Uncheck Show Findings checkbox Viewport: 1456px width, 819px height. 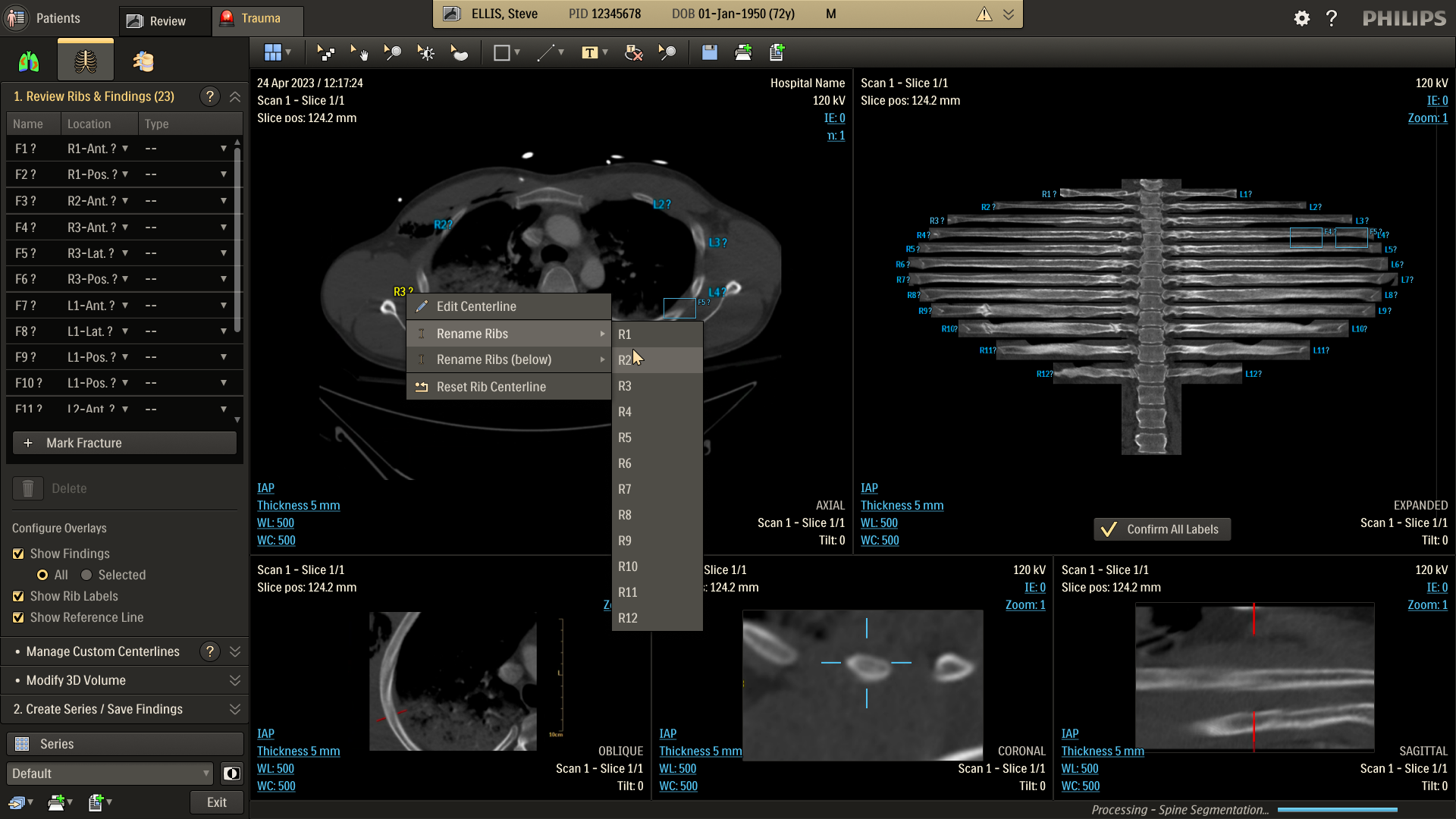coord(19,554)
